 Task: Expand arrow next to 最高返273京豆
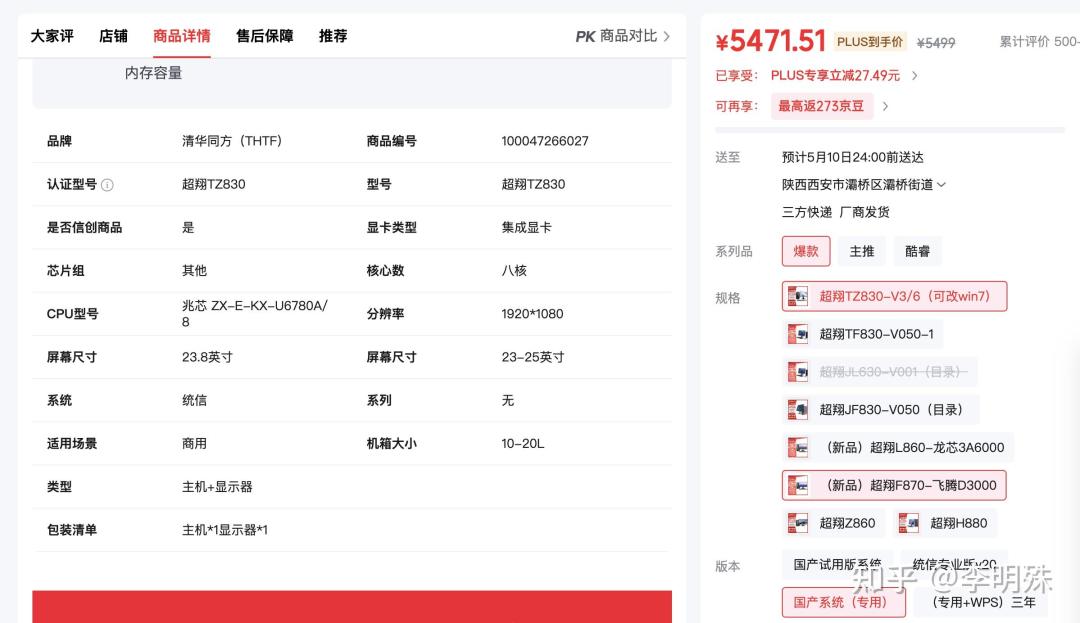click(886, 106)
